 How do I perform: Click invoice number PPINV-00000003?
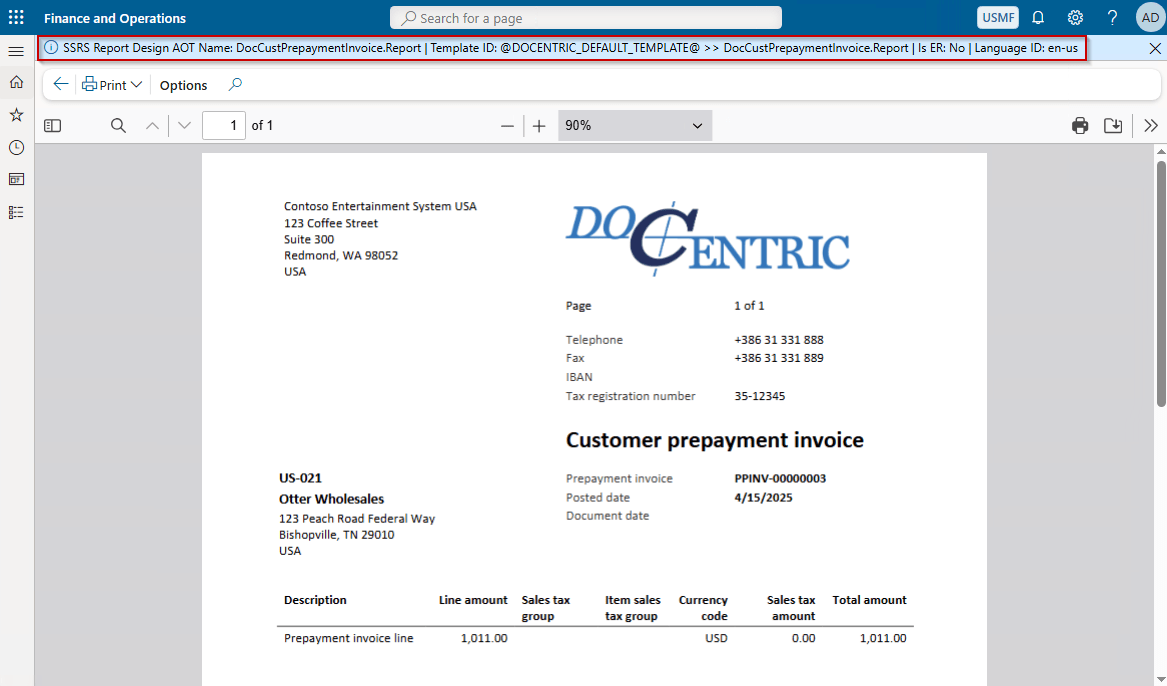[780, 478]
